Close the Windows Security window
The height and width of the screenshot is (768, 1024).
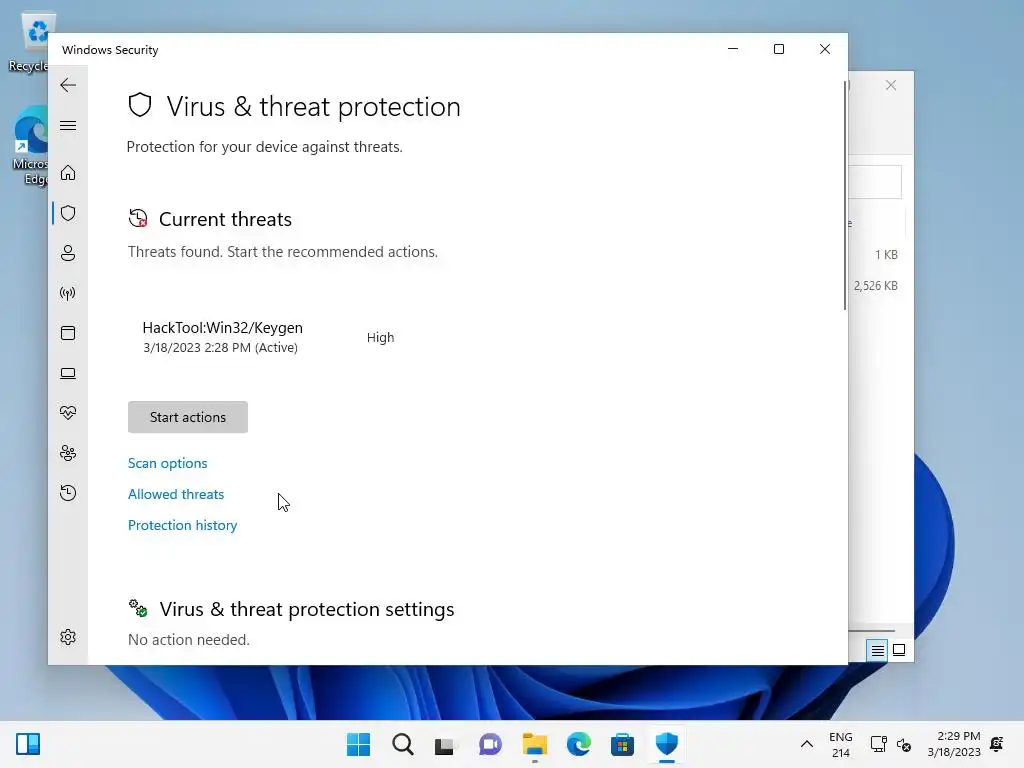[x=825, y=49]
